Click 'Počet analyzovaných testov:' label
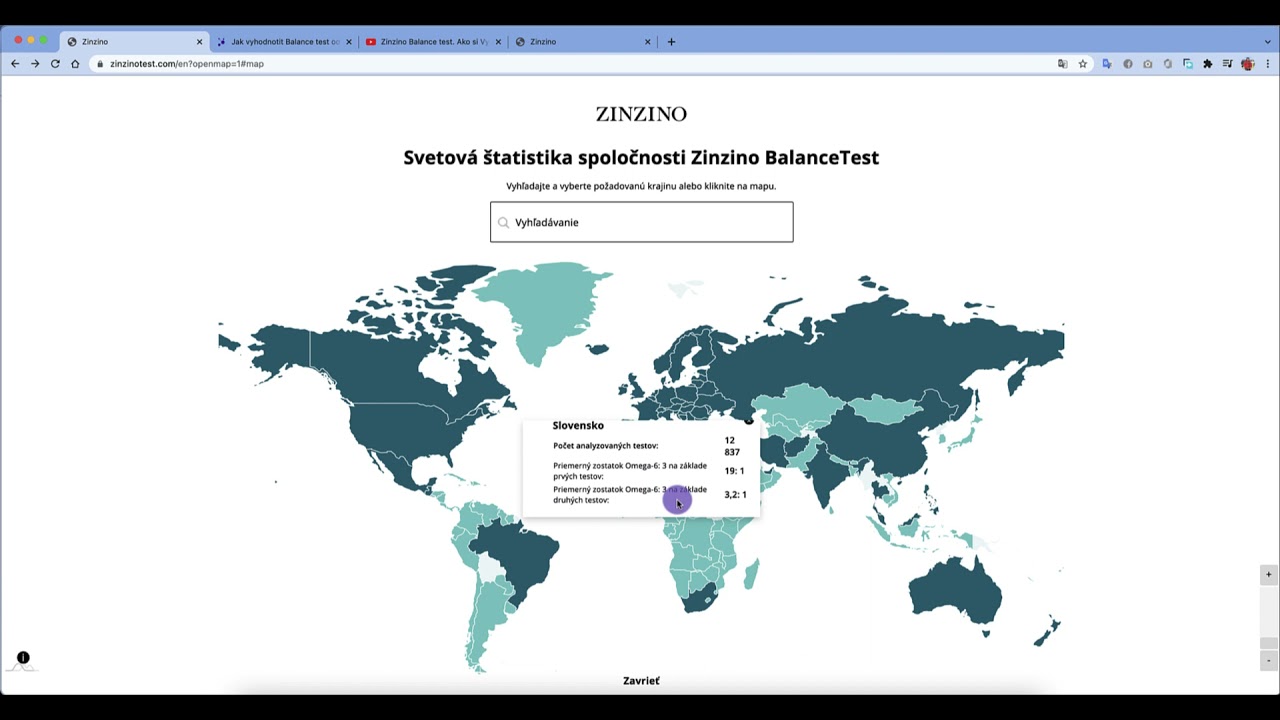Image resolution: width=1280 pixels, height=720 pixels. pos(605,446)
